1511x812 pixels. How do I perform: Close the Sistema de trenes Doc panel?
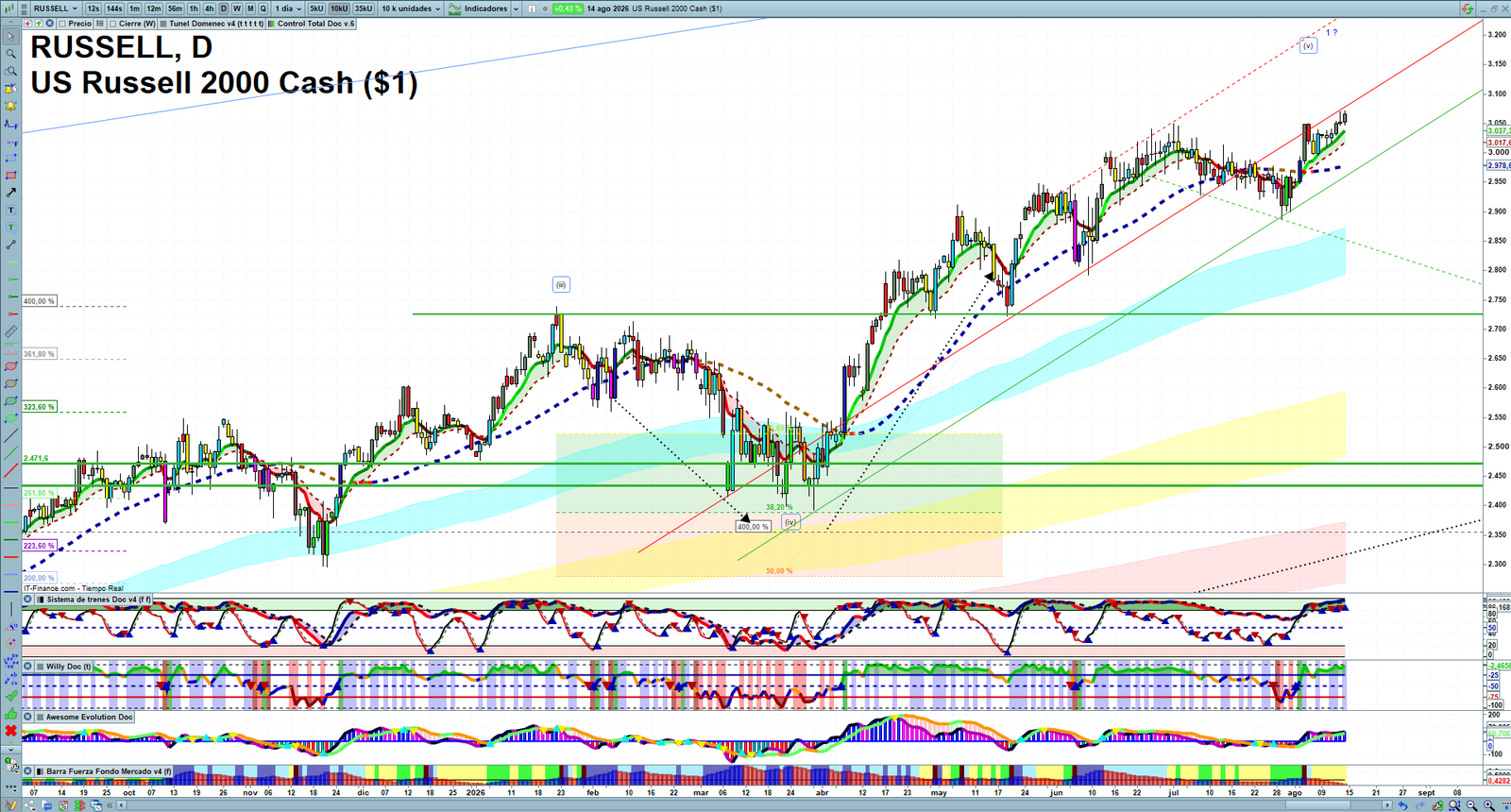(28, 600)
